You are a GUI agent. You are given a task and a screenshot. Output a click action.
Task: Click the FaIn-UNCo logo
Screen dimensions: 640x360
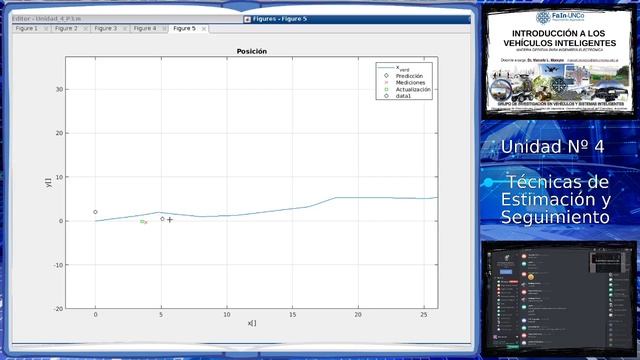[560, 18]
